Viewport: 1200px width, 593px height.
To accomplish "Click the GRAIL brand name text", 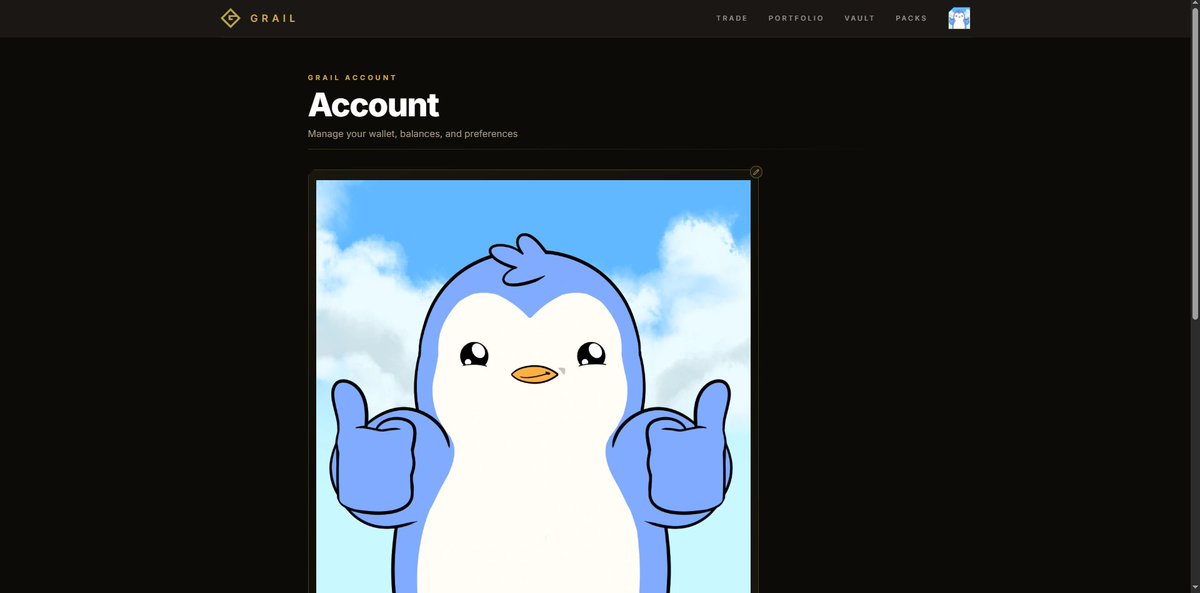I will click(x=273, y=18).
